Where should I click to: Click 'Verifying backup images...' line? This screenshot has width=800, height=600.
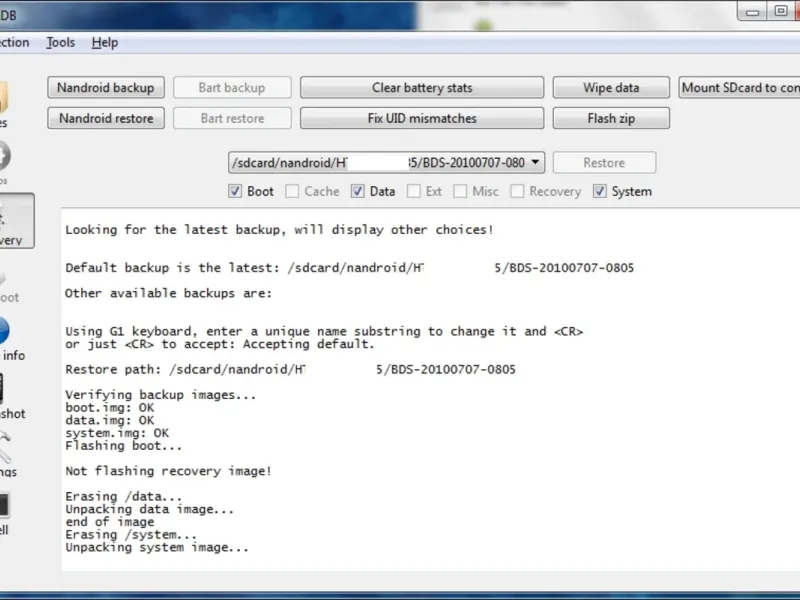(x=161, y=395)
